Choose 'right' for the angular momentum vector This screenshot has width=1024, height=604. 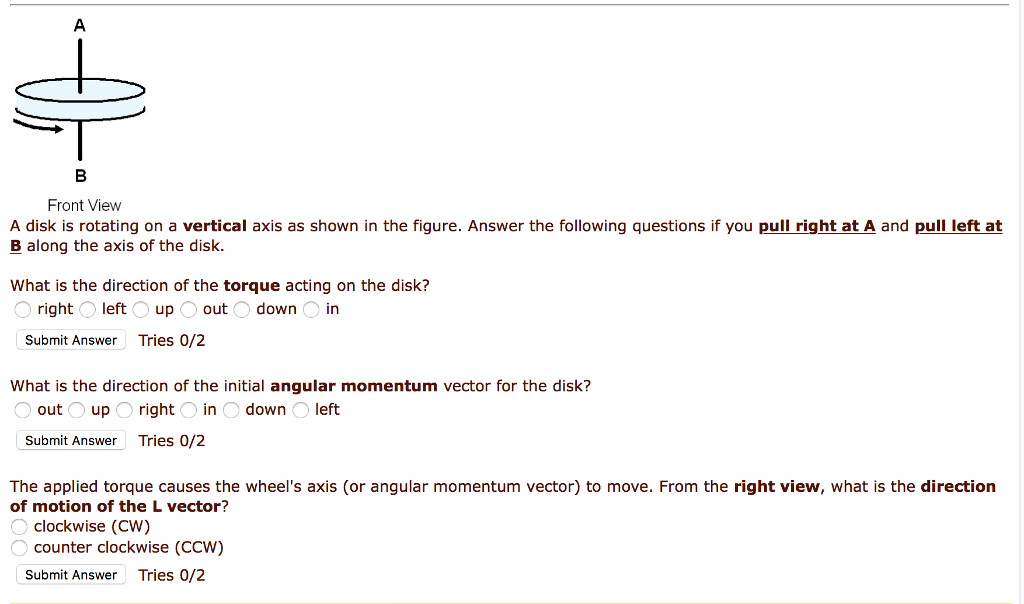(x=125, y=410)
